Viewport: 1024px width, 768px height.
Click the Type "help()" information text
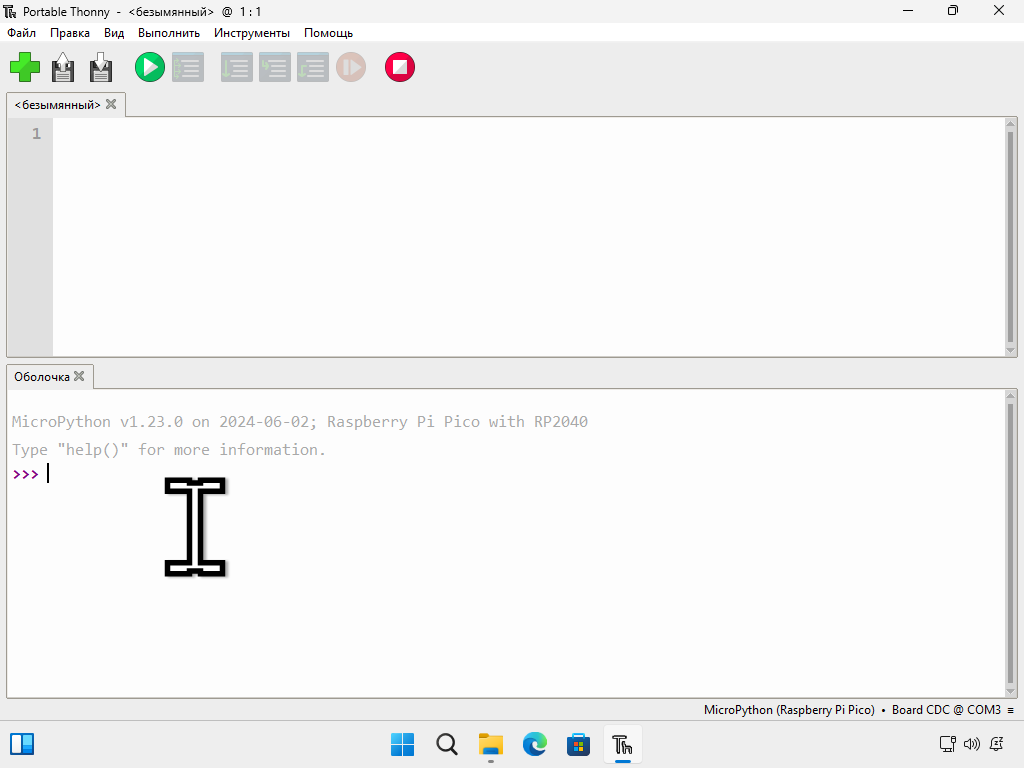168,450
